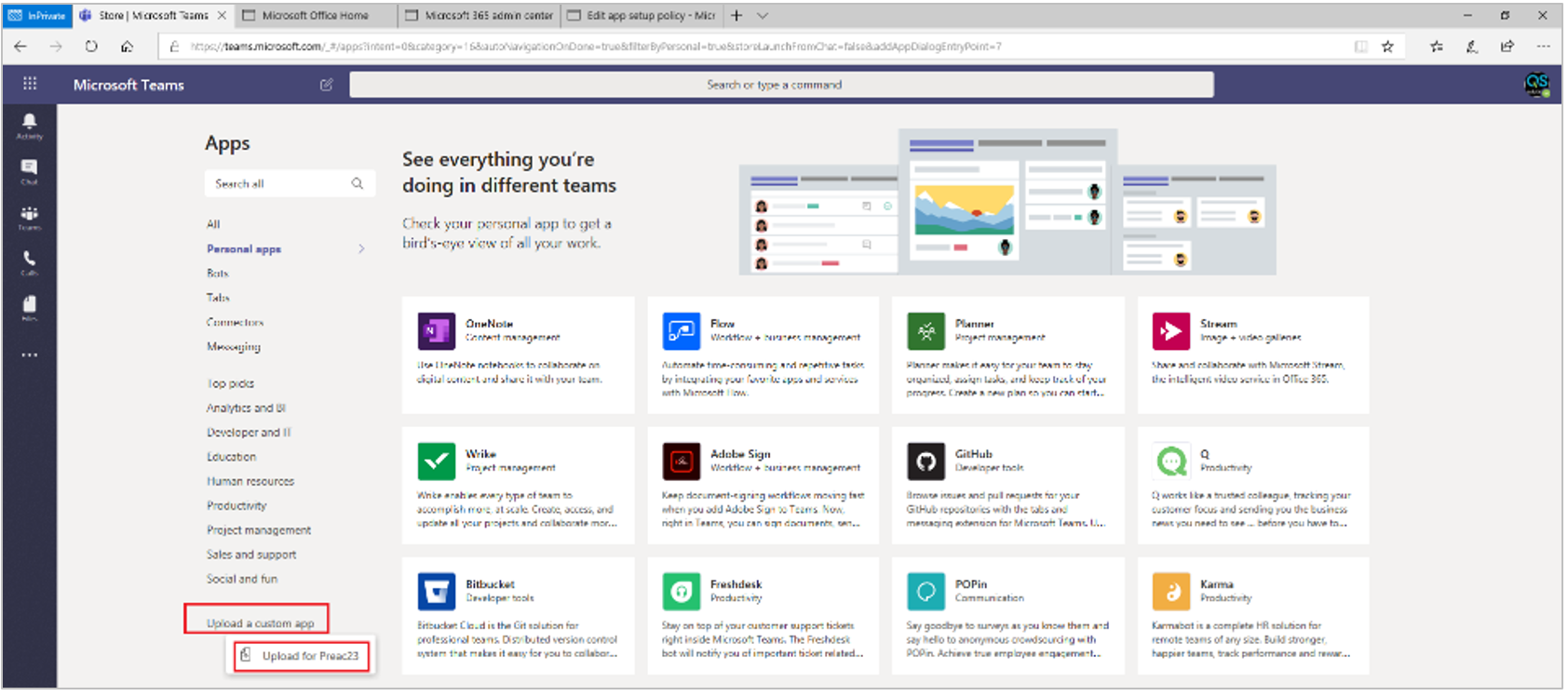Open the Developer and IT category
The image size is (1568, 696).
tap(249, 432)
